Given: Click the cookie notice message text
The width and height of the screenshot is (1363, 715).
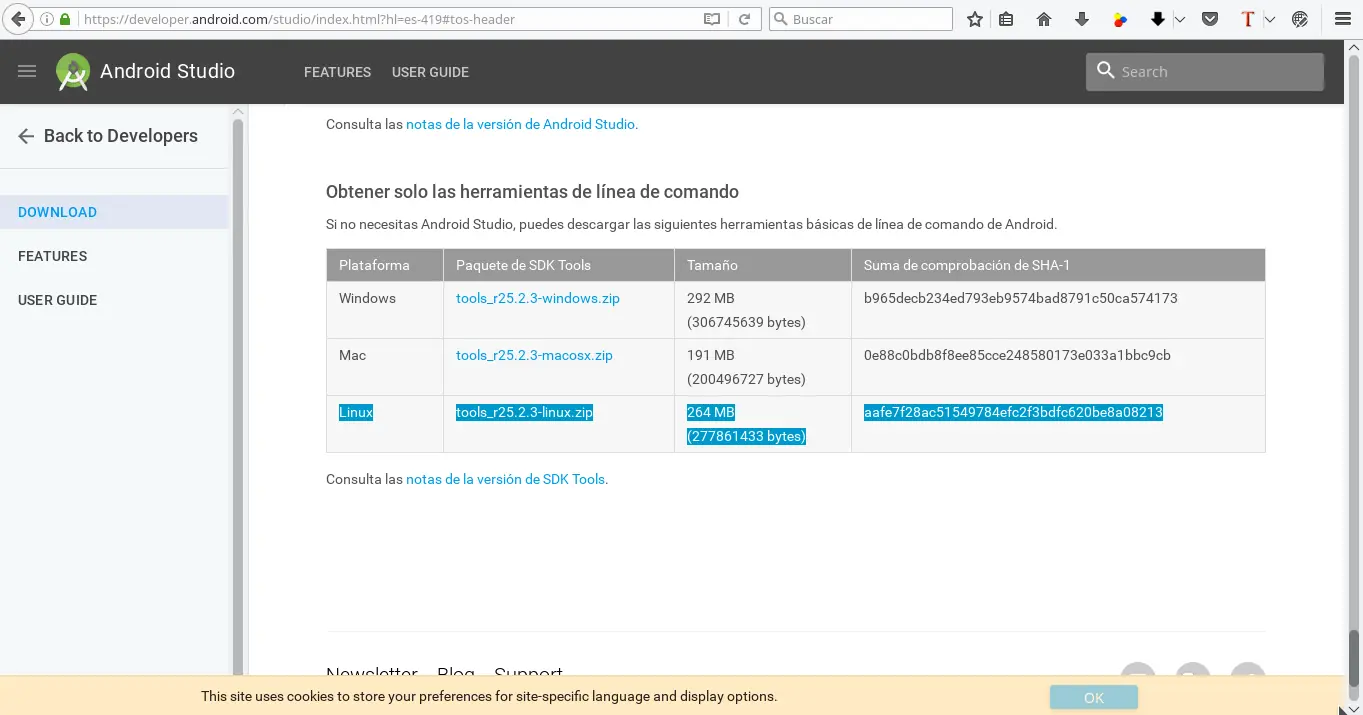Looking at the screenshot, I should pyautogui.click(x=489, y=696).
